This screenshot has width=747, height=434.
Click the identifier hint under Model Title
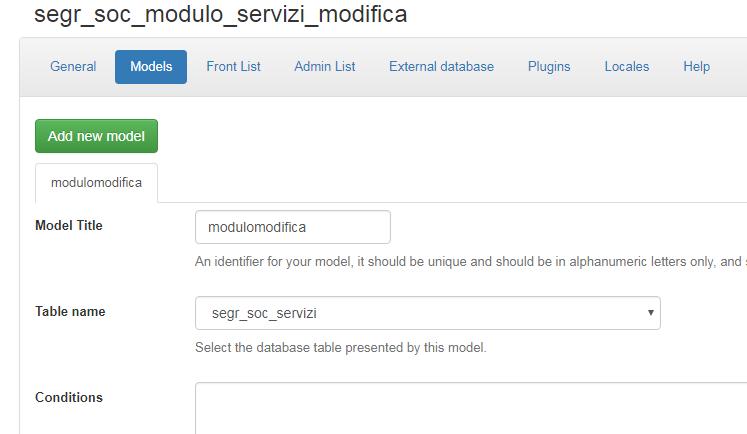coord(471,262)
